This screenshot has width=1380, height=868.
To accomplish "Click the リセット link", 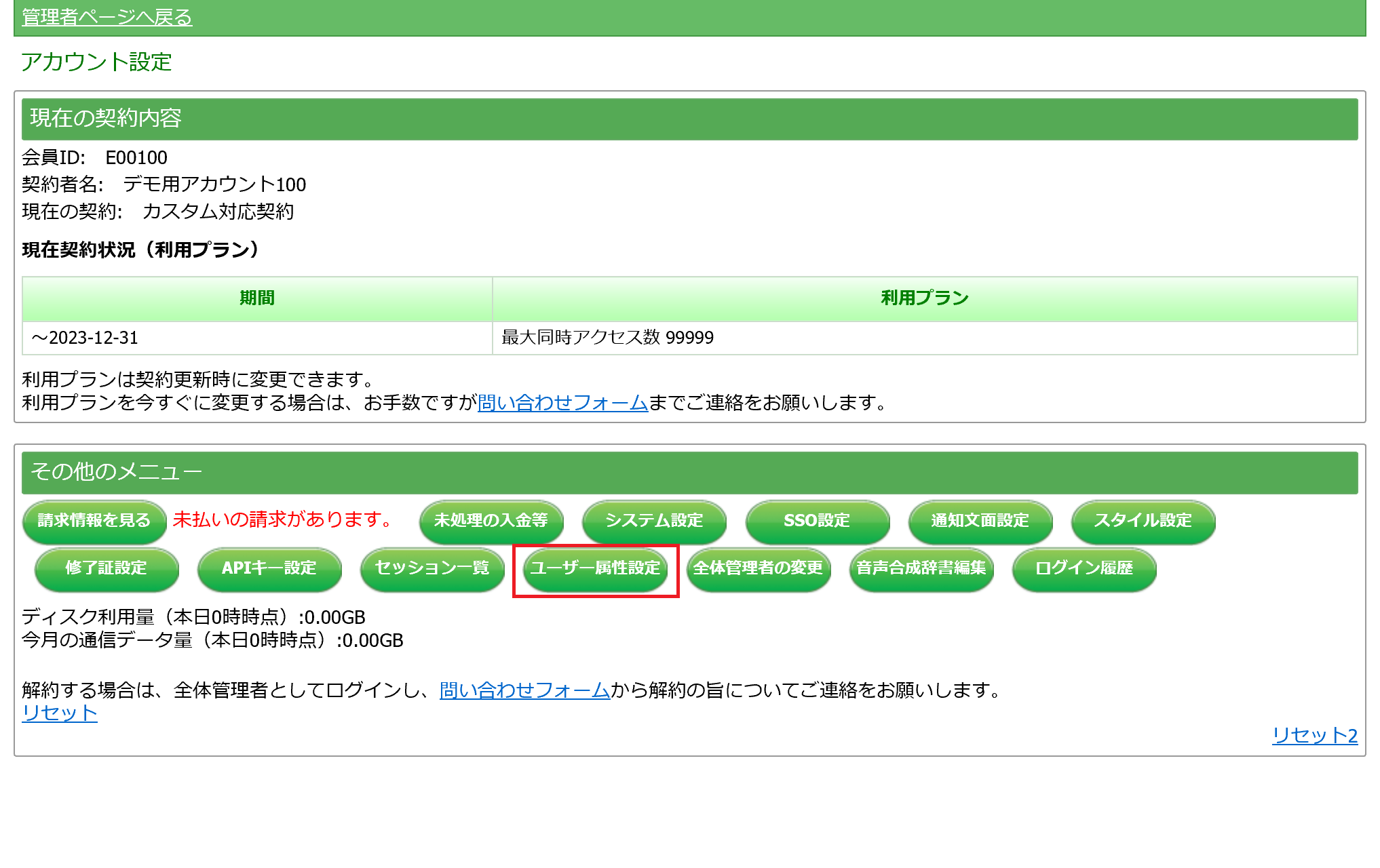I will point(60,713).
